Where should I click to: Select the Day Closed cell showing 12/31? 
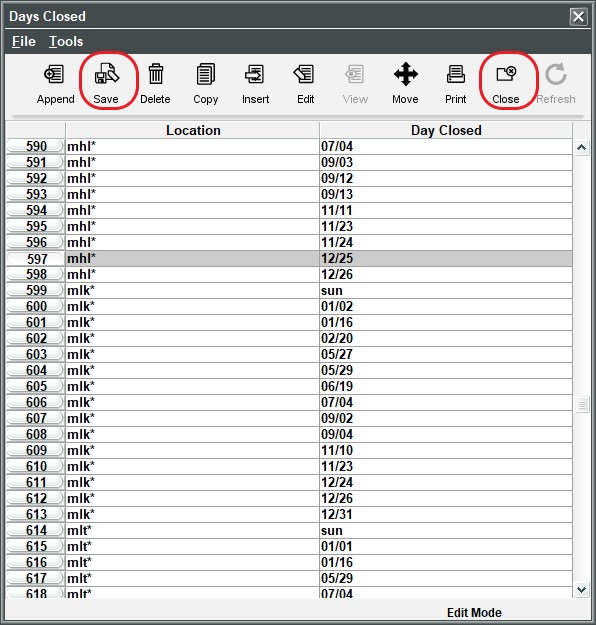(446, 515)
